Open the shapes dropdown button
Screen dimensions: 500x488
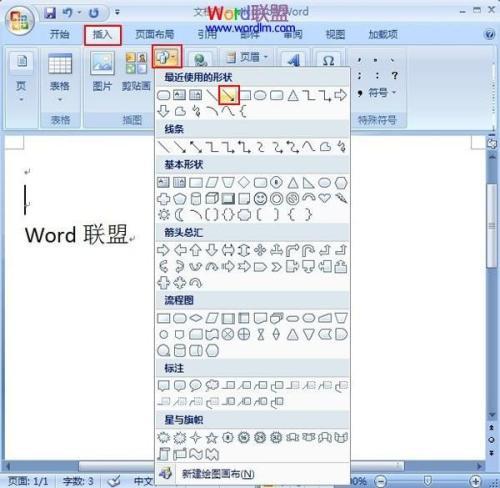(x=167, y=57)
